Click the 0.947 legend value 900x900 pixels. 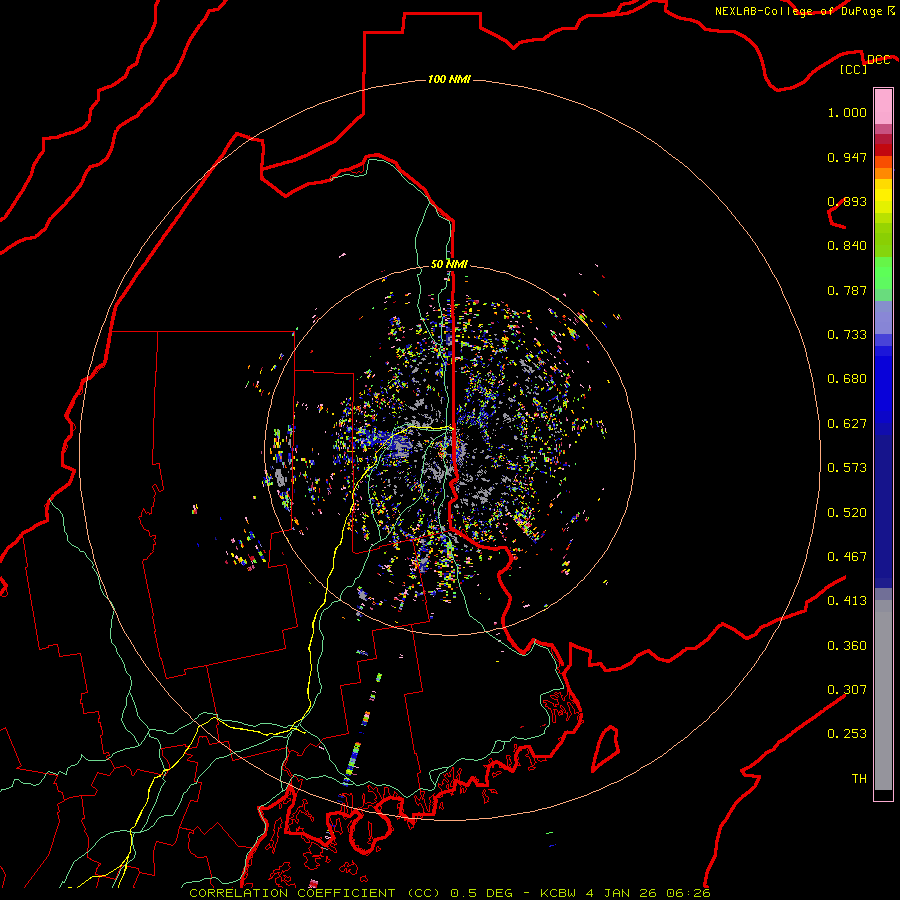[x=847, y=157]
